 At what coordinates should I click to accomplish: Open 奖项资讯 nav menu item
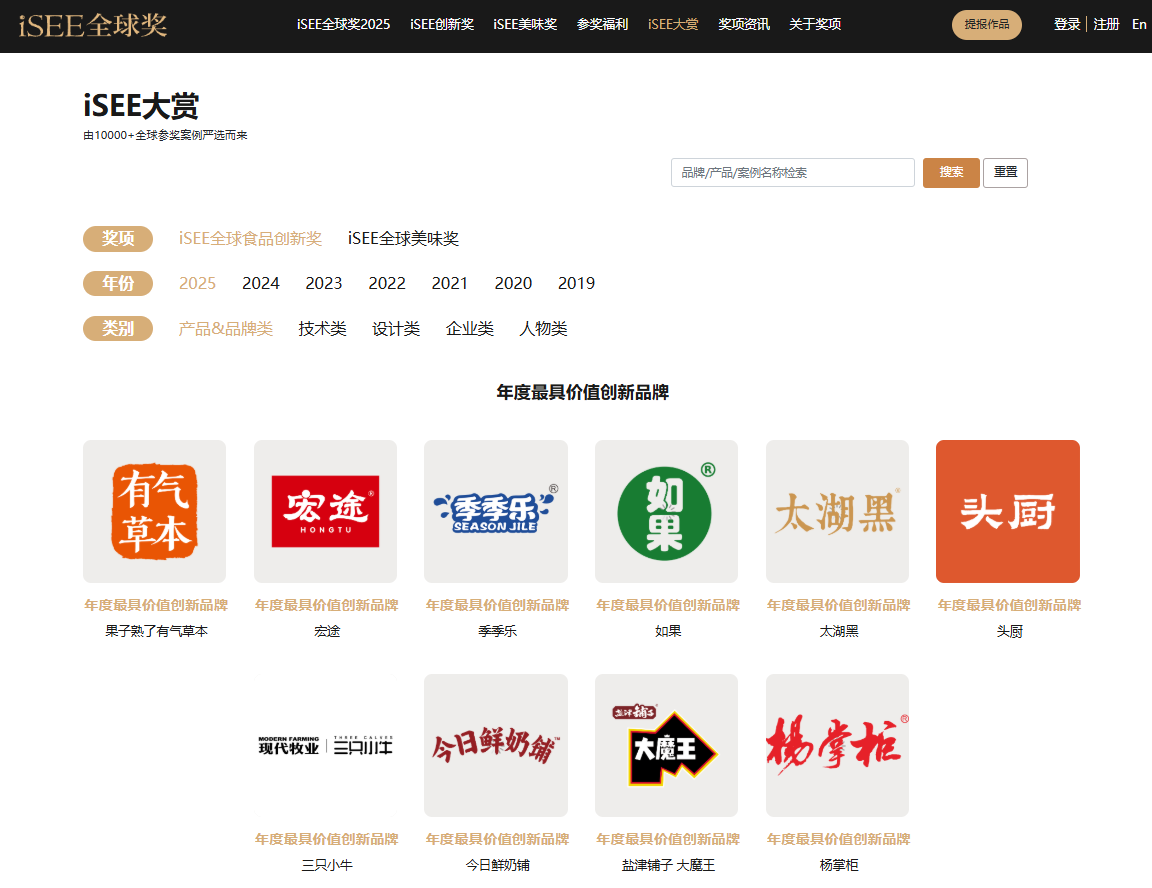pyautogui.click(x=744, y=24)
